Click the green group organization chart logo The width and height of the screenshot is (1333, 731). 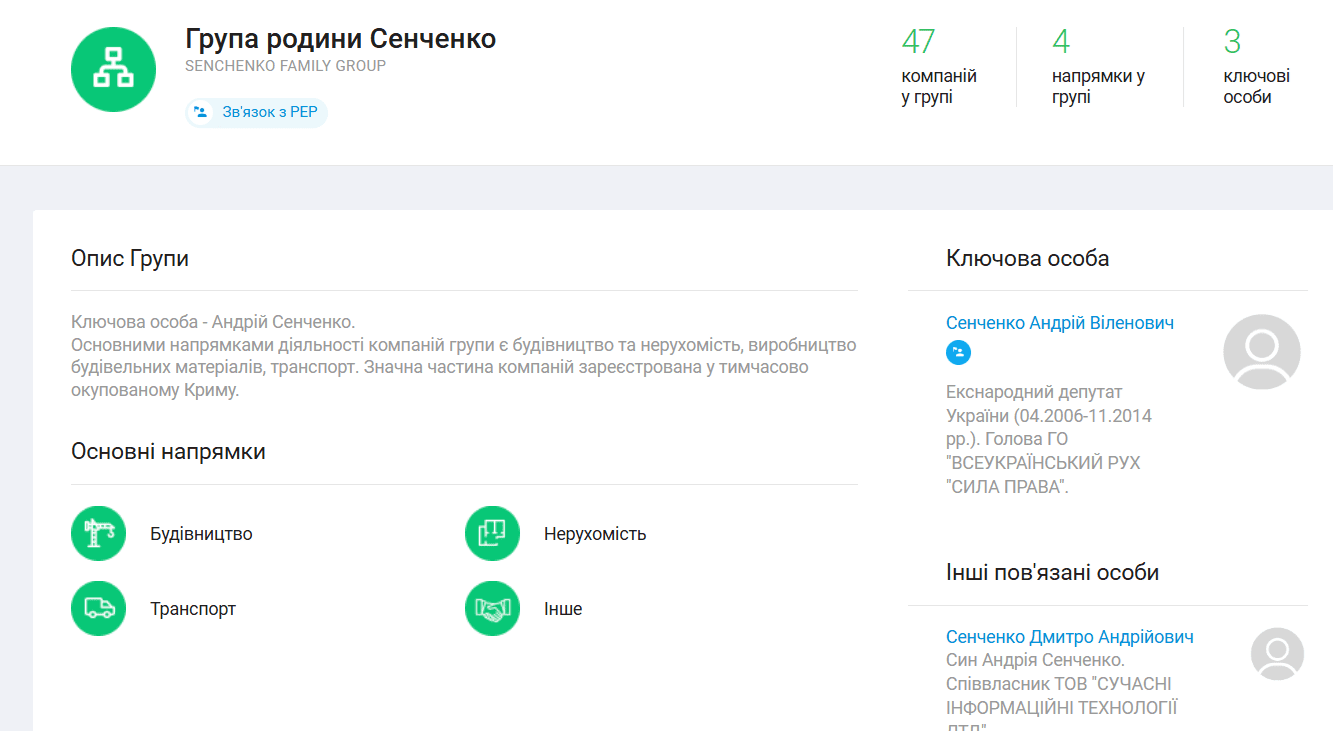point(113,69)
